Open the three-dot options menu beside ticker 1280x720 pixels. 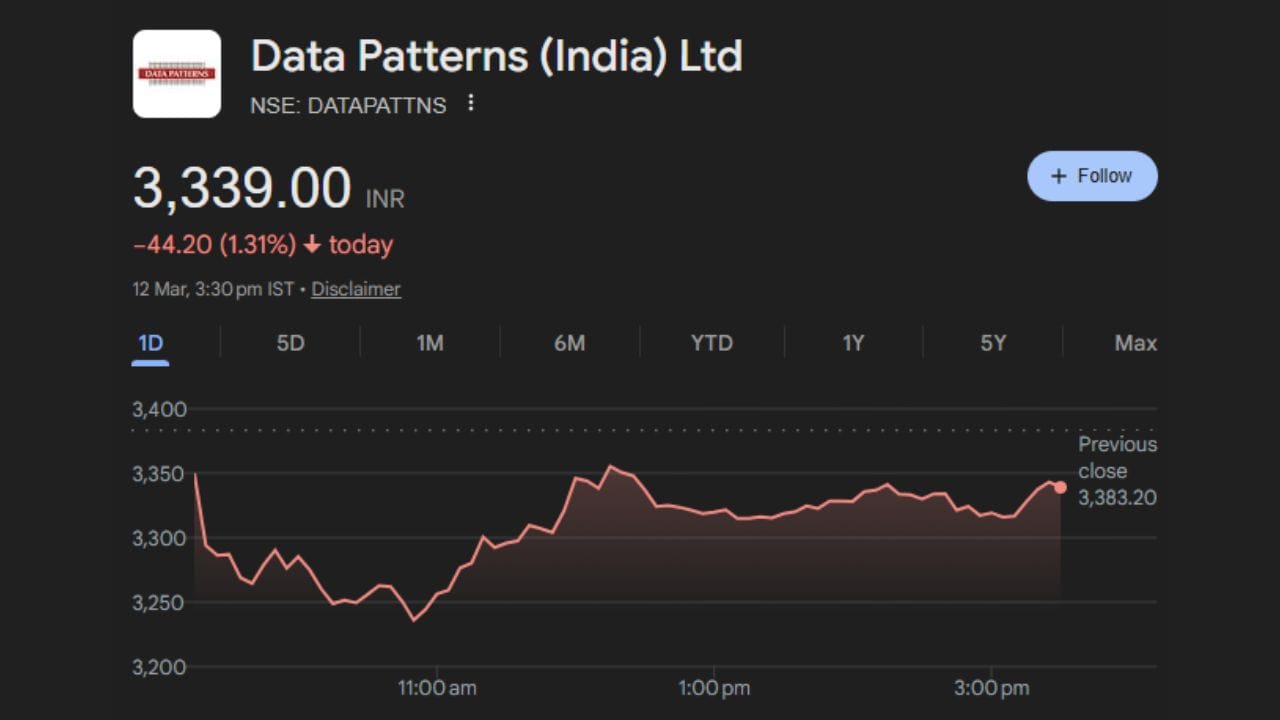(x=471, y=103)
